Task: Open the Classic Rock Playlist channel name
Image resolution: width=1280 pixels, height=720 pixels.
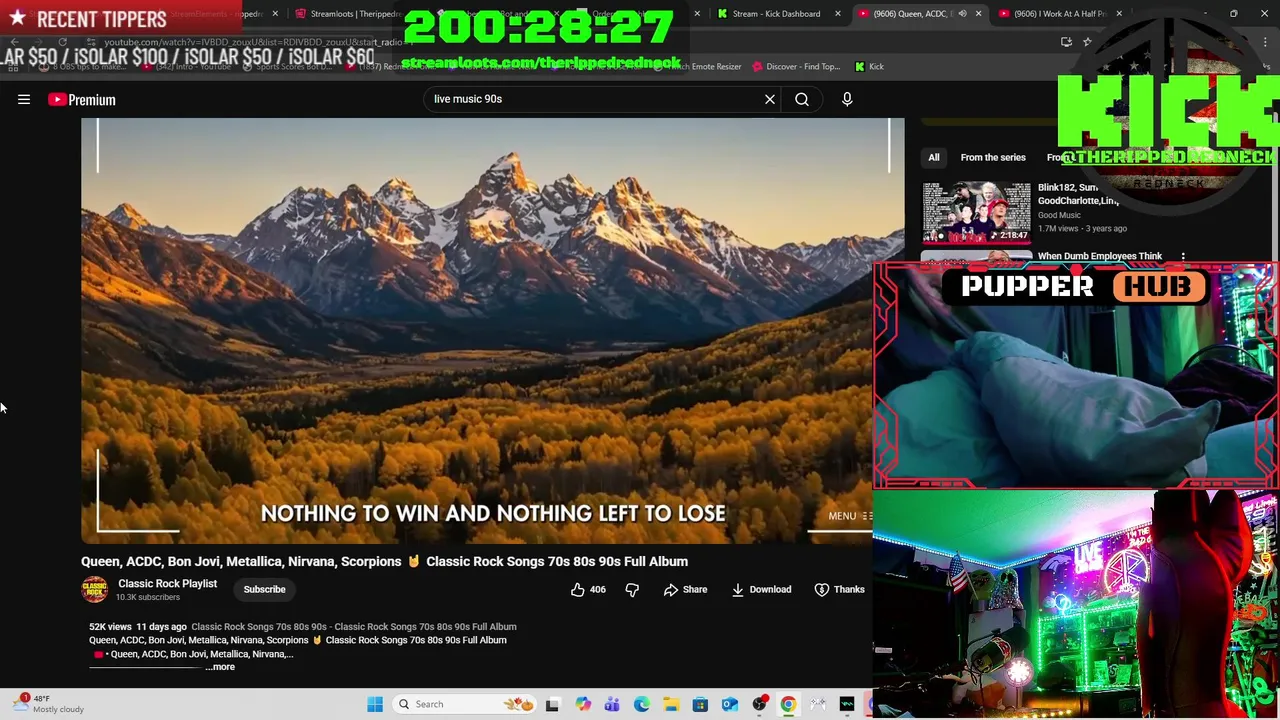Action: (167, 583)
